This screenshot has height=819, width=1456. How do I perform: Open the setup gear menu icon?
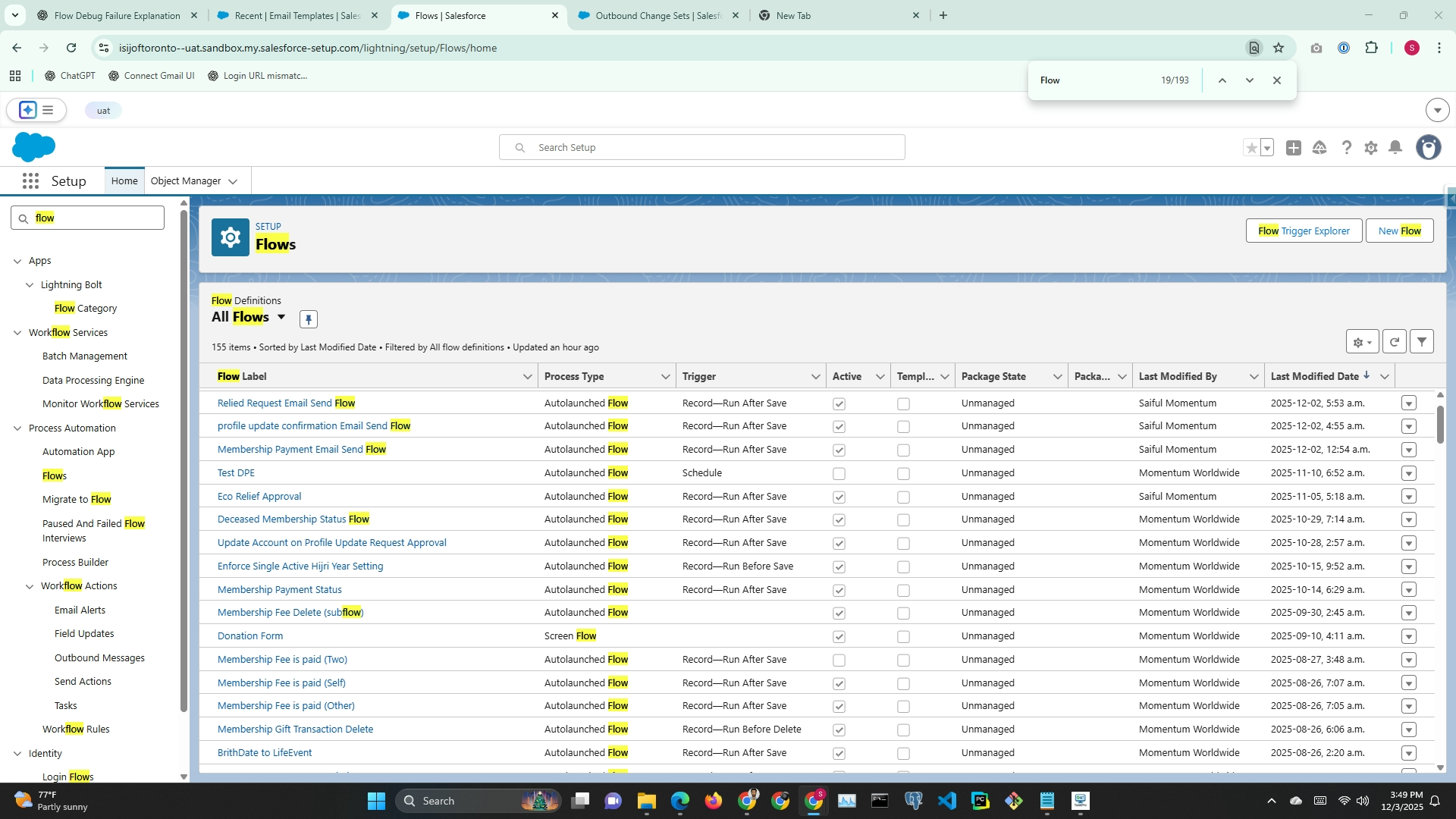pyautogui.click(x=1370, y=148)
